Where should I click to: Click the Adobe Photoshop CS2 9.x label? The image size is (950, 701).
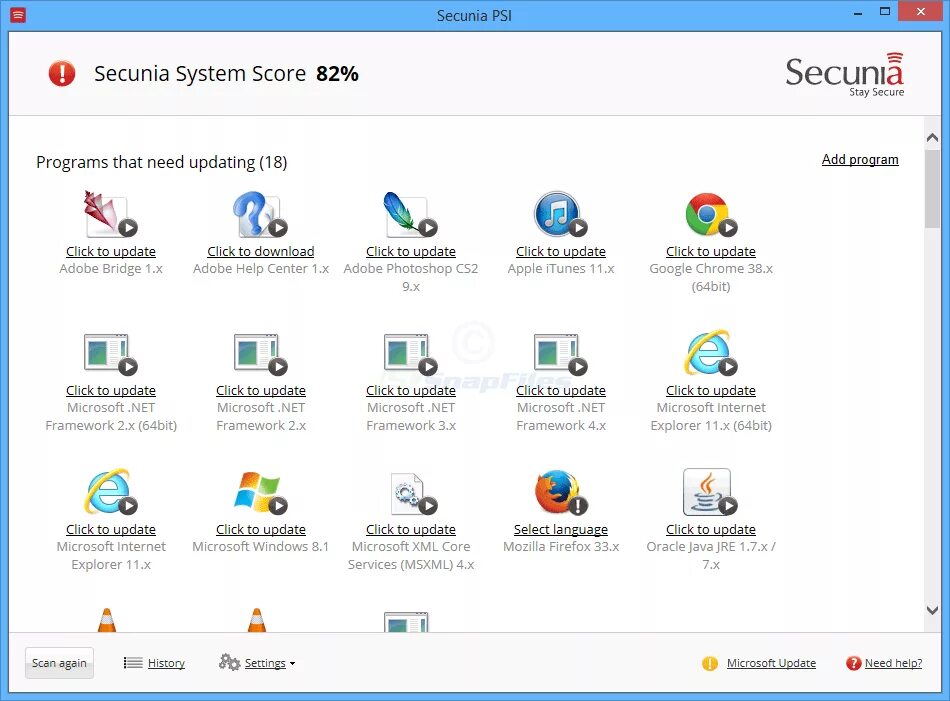tap(411, 277)
